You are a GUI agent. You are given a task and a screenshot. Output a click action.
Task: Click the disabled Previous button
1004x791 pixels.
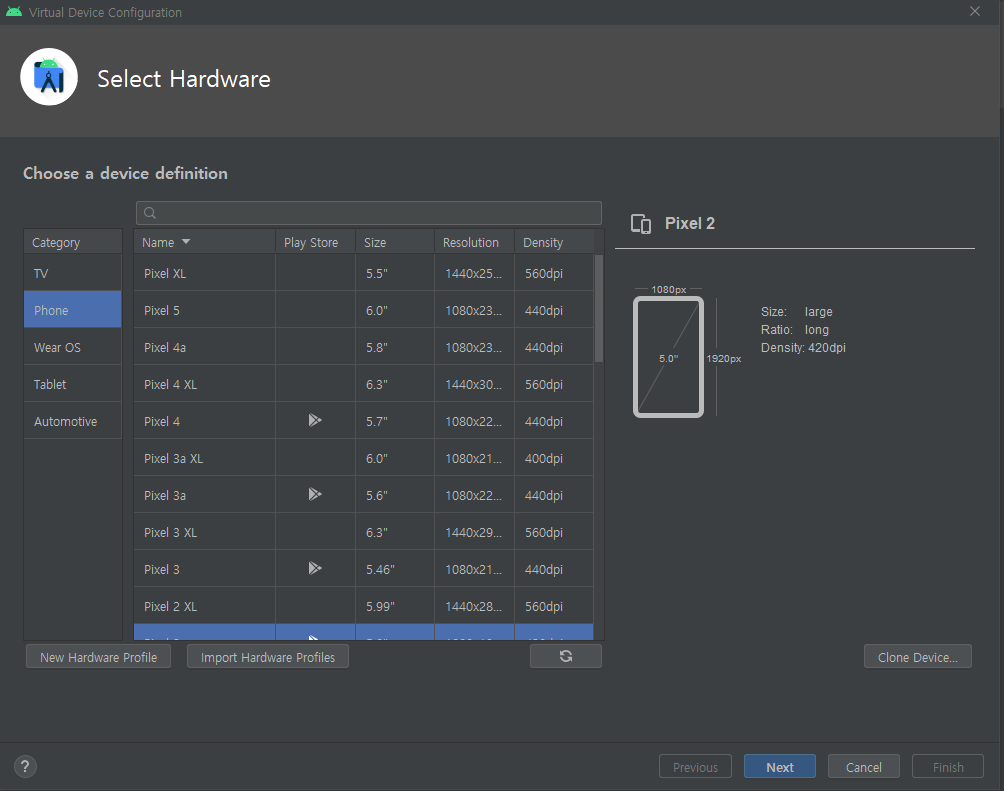(x=695, y=767)
